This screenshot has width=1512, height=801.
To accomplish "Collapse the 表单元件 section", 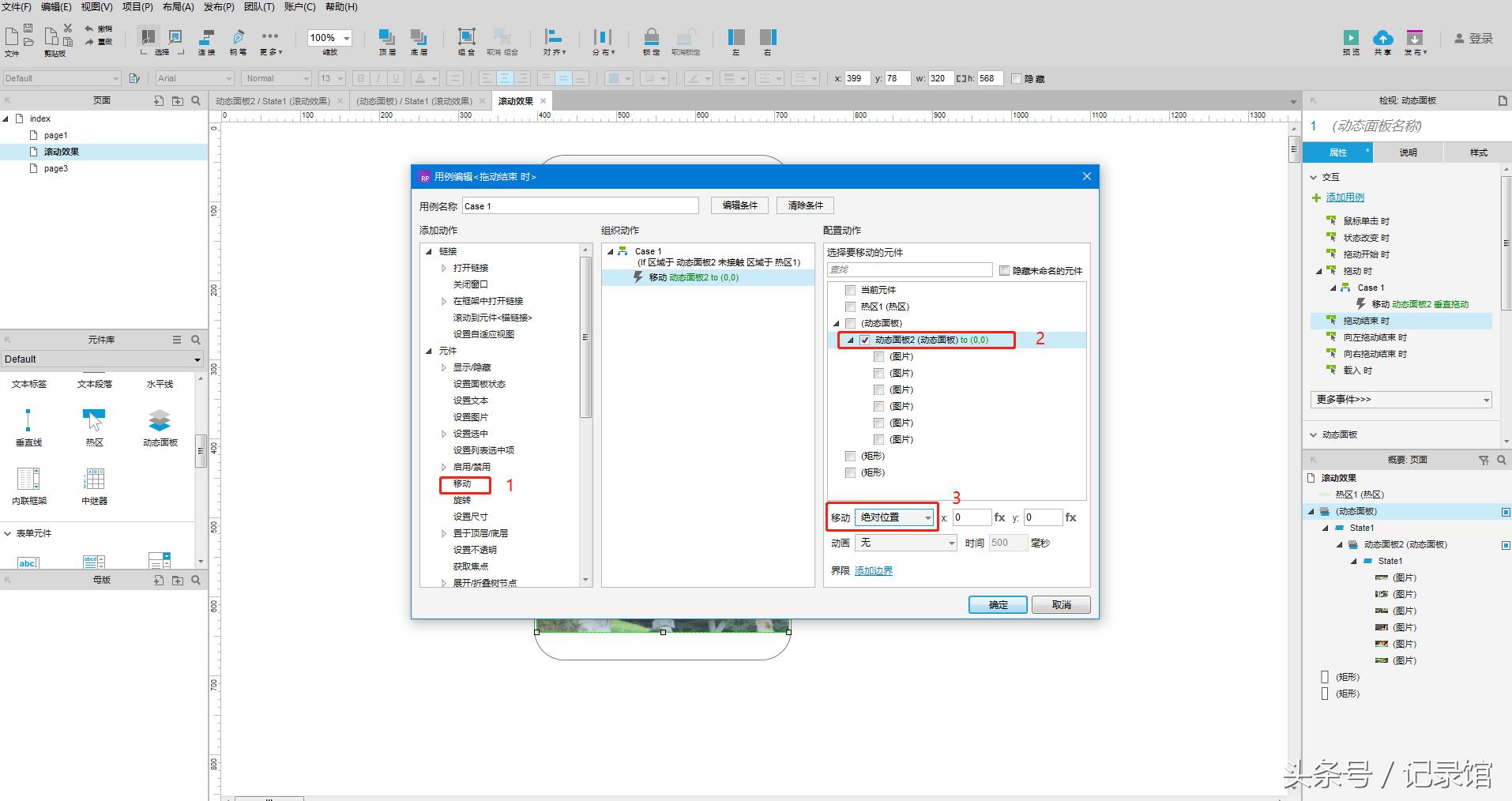I will (x=7, y=533).
